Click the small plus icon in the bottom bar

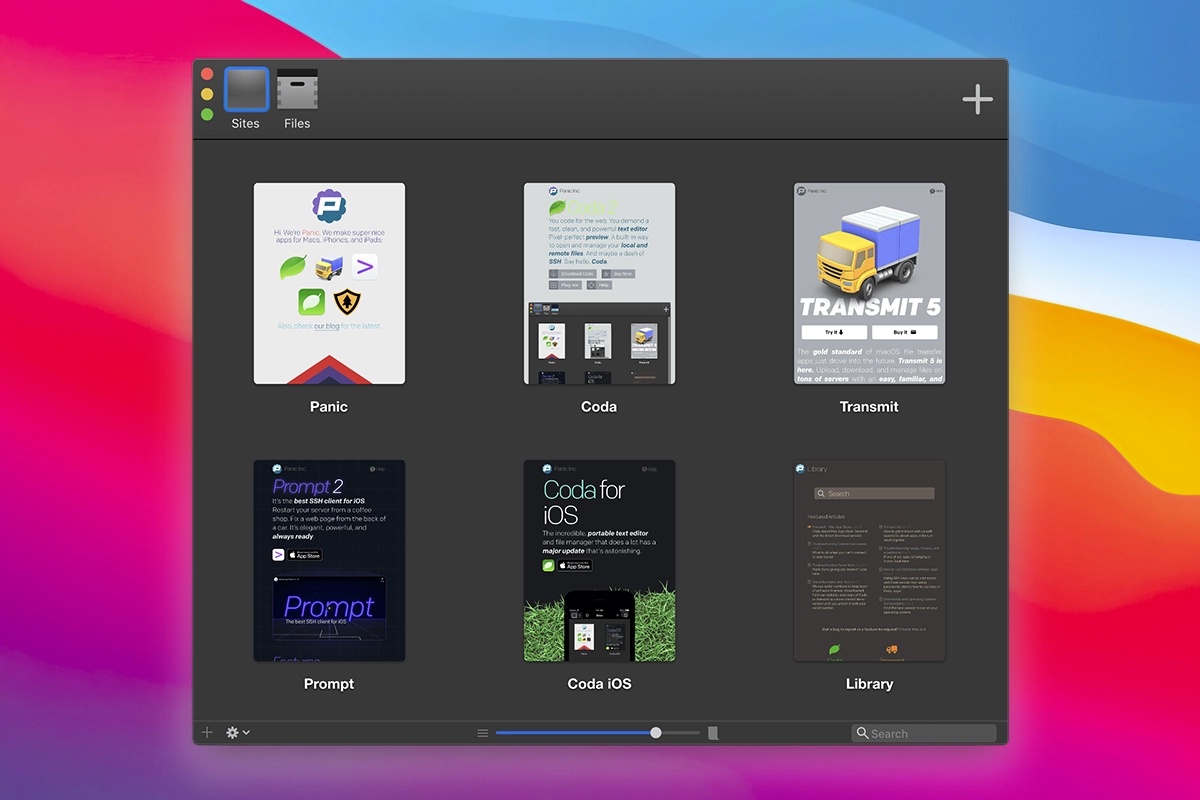click(x=207, y=733)
